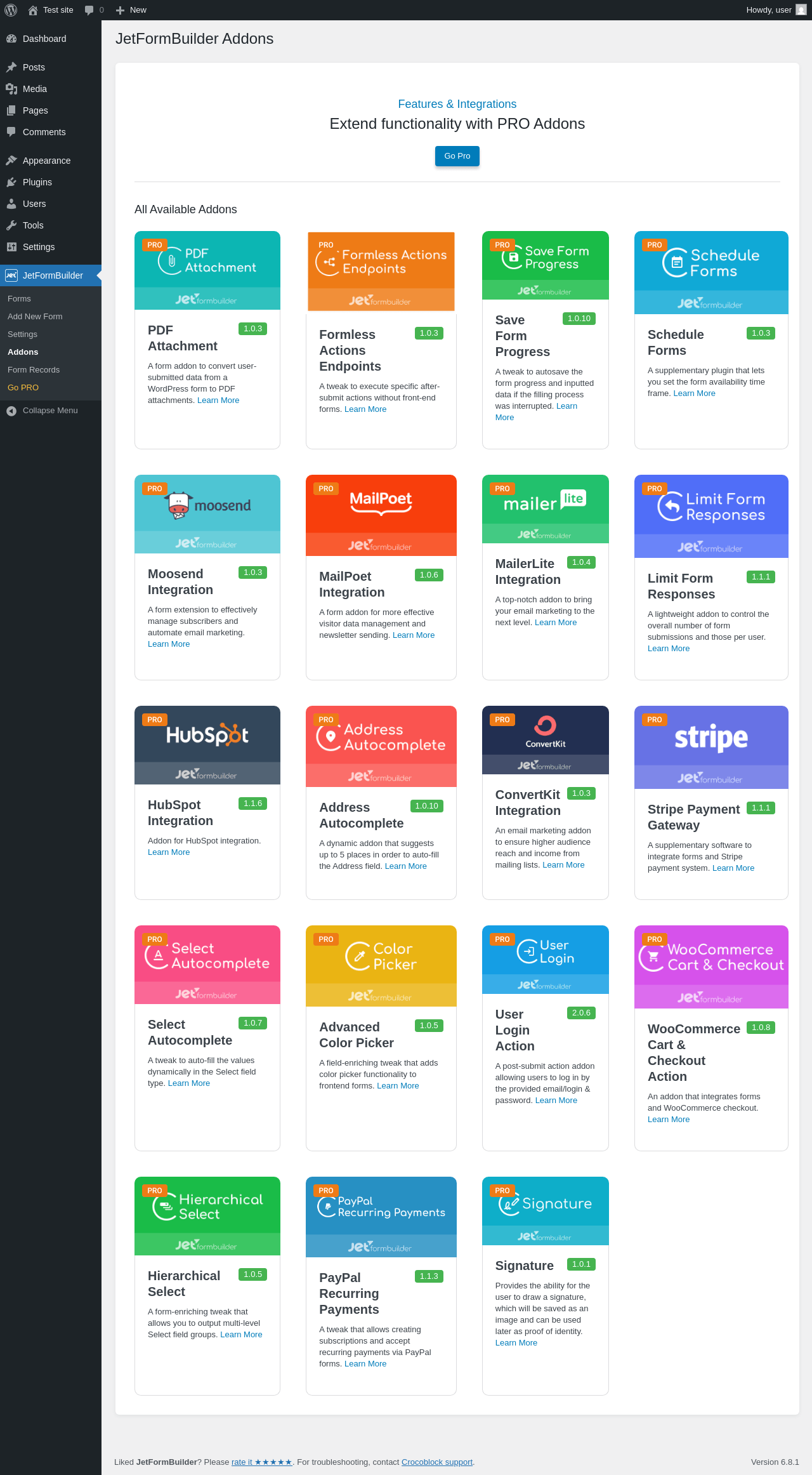Click Learn More for Schedule Forms
The image size is (812, 1475).
tap(694, 394)
